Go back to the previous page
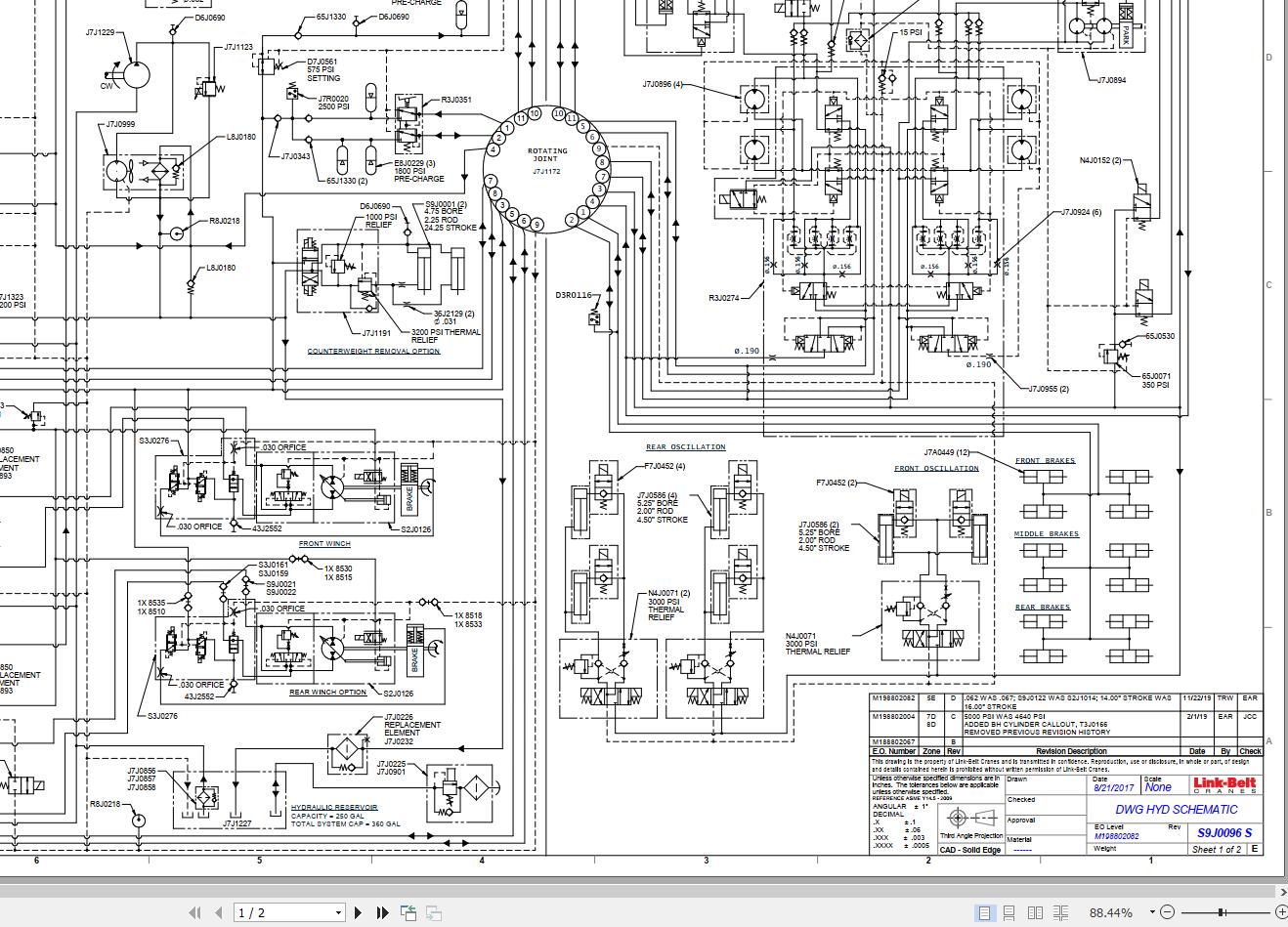The height and width of the screenshot is (927, 1288). pos(218,912)
